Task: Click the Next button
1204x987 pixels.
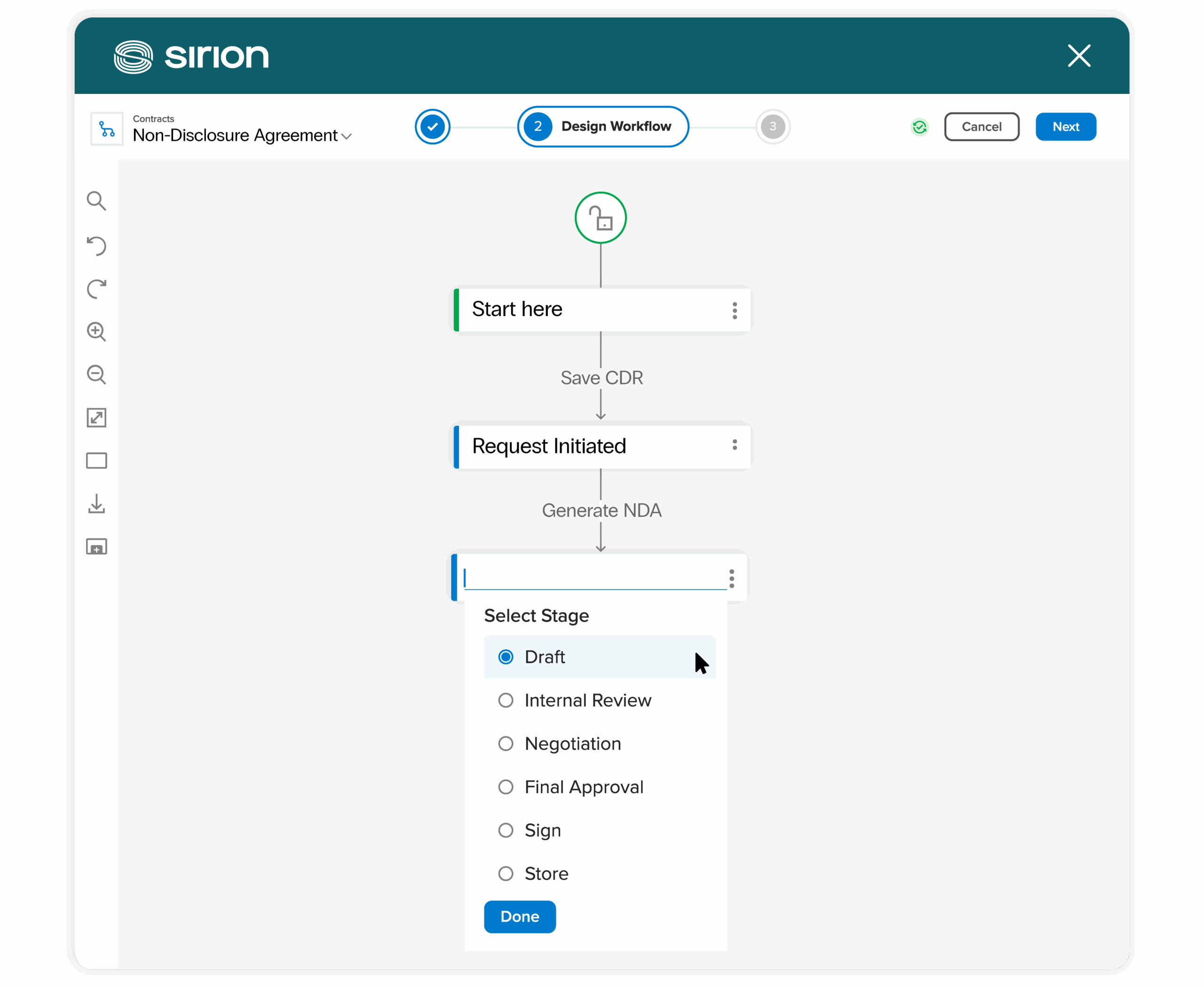Action: coord(1065,127)
